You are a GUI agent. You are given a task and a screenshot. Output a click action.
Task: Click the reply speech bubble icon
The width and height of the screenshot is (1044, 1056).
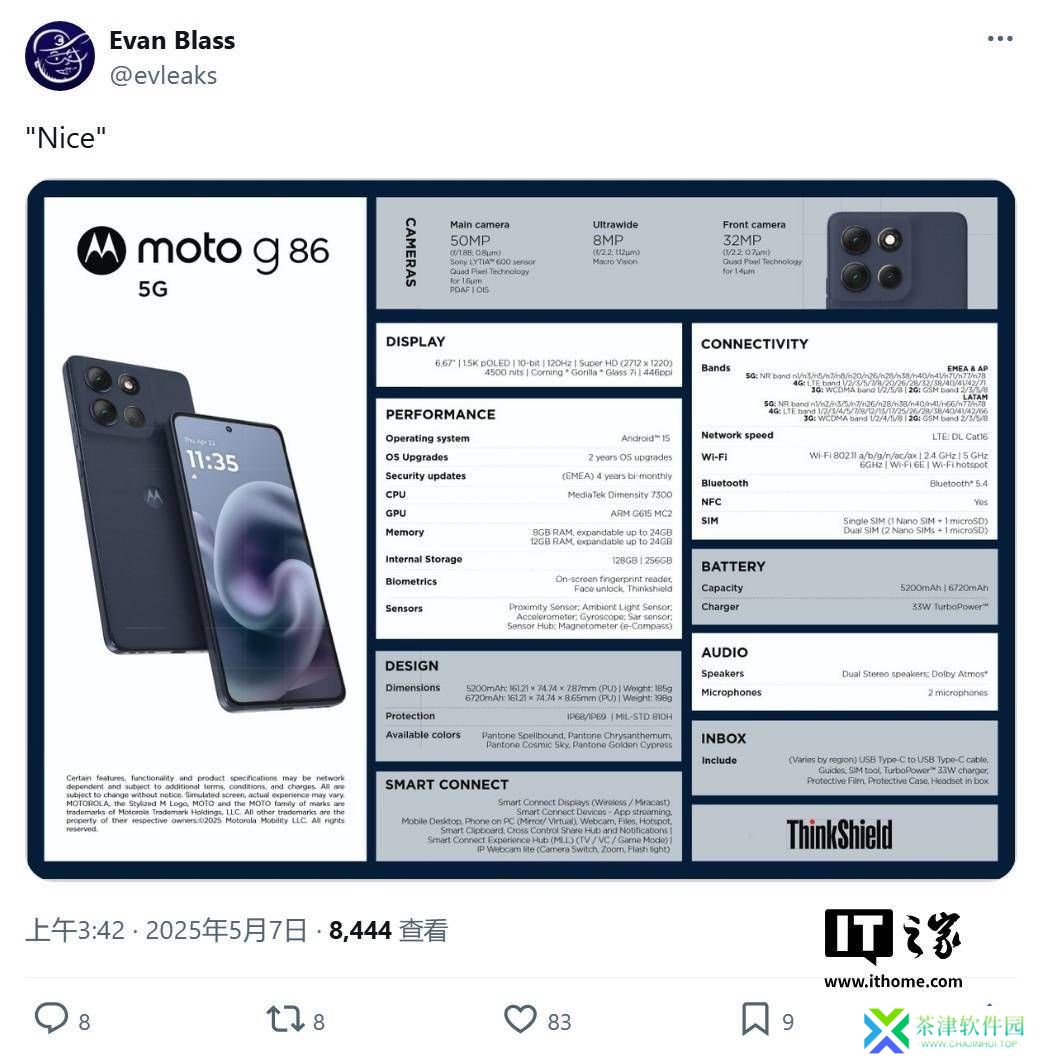point(51,1018)
